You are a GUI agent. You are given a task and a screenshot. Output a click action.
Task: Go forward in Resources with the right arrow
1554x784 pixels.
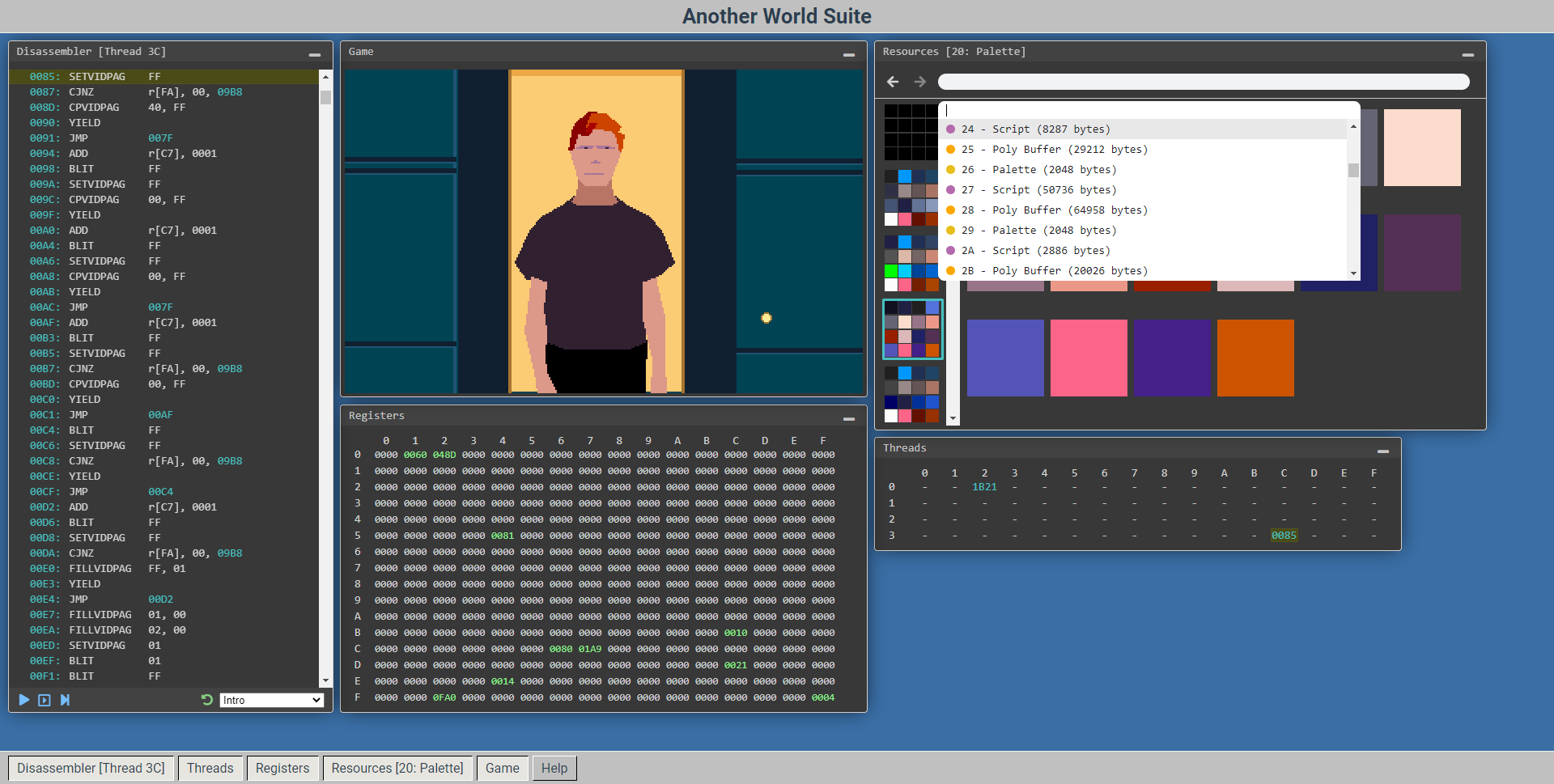click(x=920, y=82)
